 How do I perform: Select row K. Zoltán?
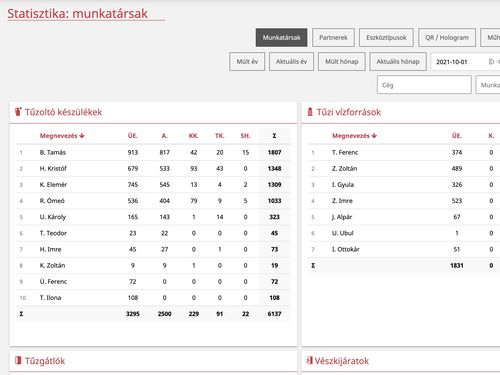pos(153,265)
